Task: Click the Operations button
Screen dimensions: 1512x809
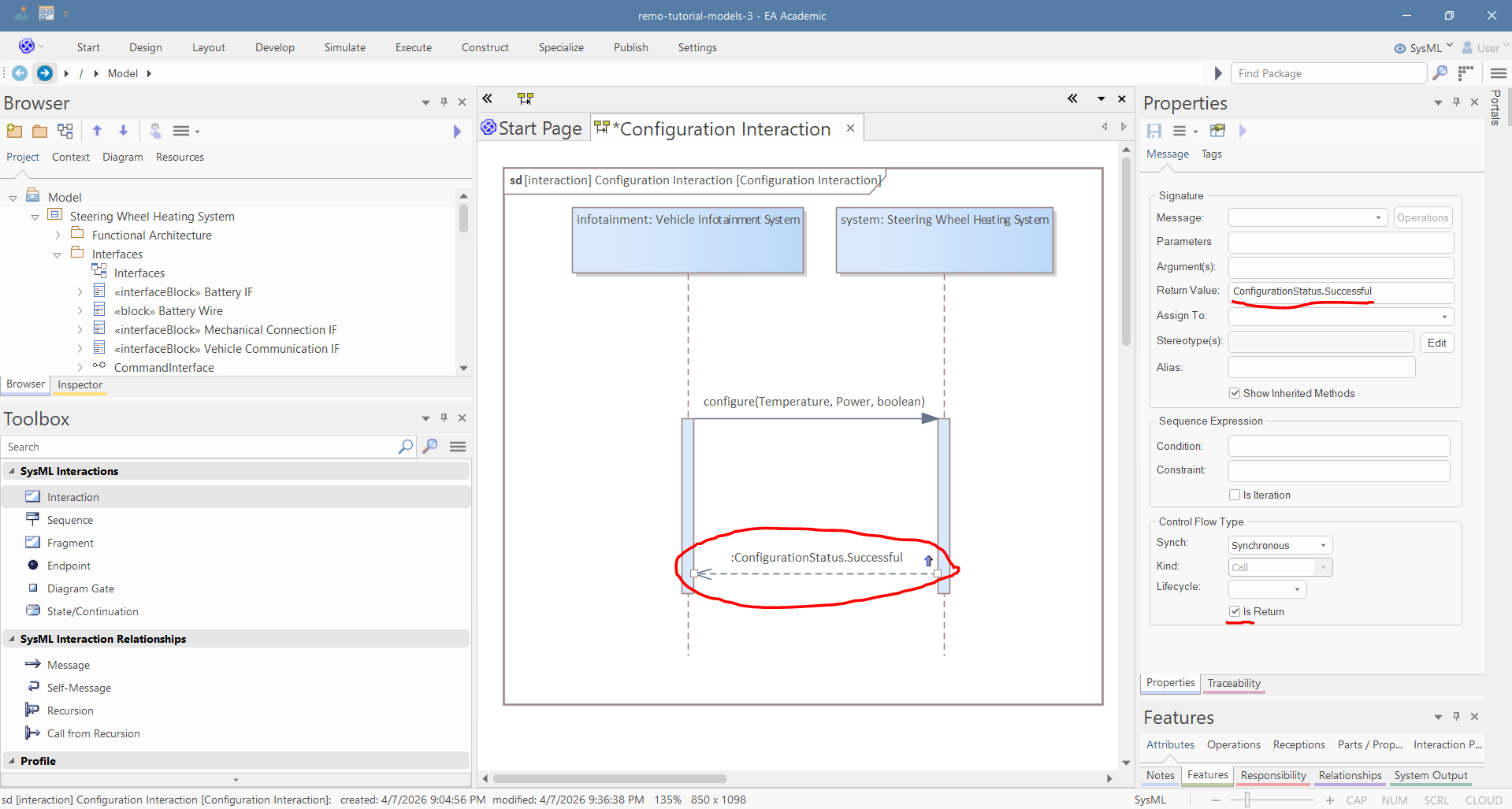Action: 1422,218
